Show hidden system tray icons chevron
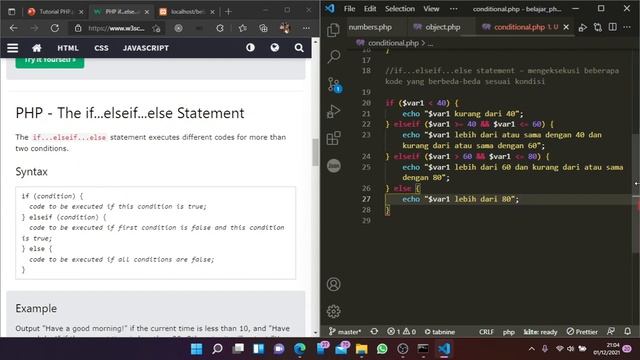Viewport: 640px width, 360px height. 531,349
